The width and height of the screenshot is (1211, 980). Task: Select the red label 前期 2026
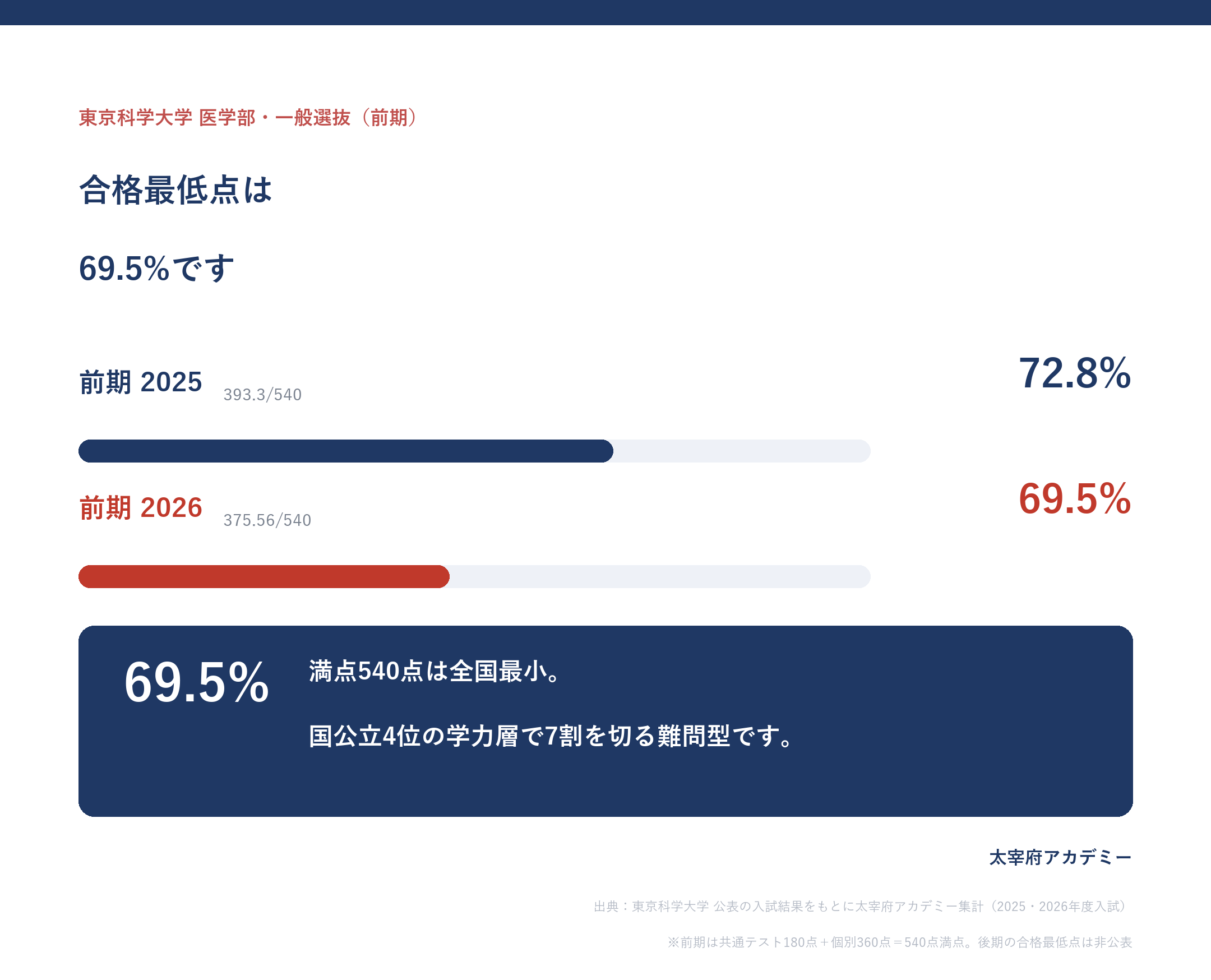click(x=141, y=507)
